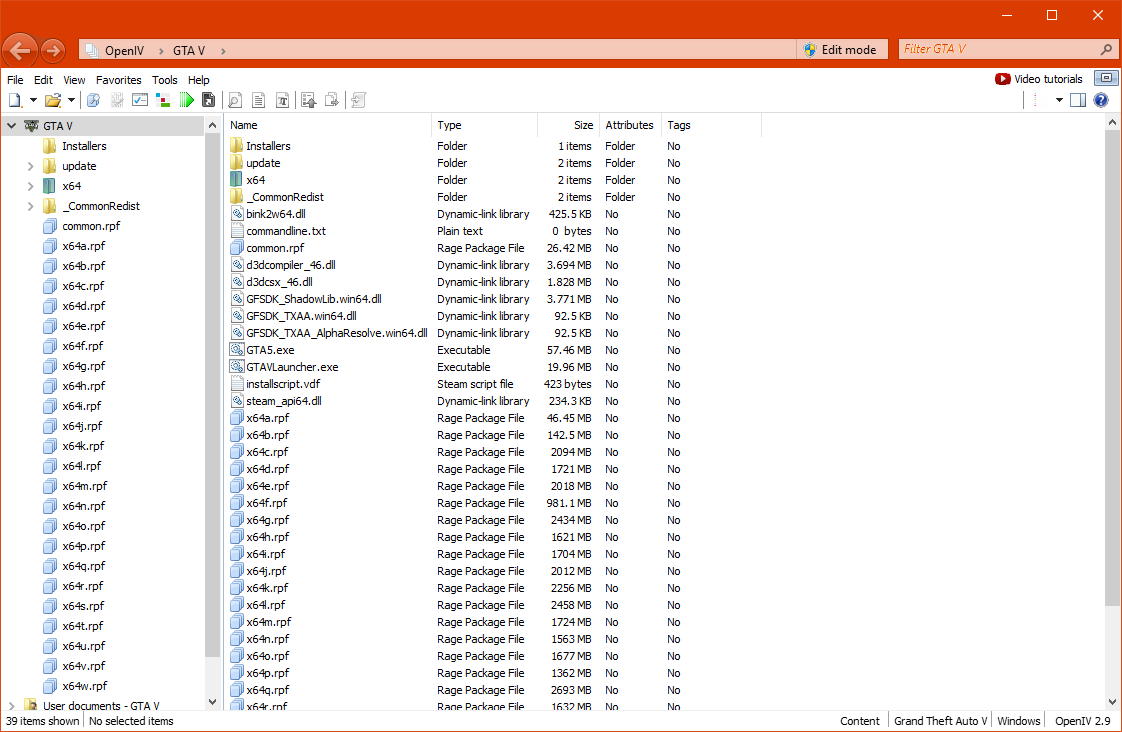Sort by the Name column header
Viewport: 1122px width, 732px height.
[x=328, y=125]
